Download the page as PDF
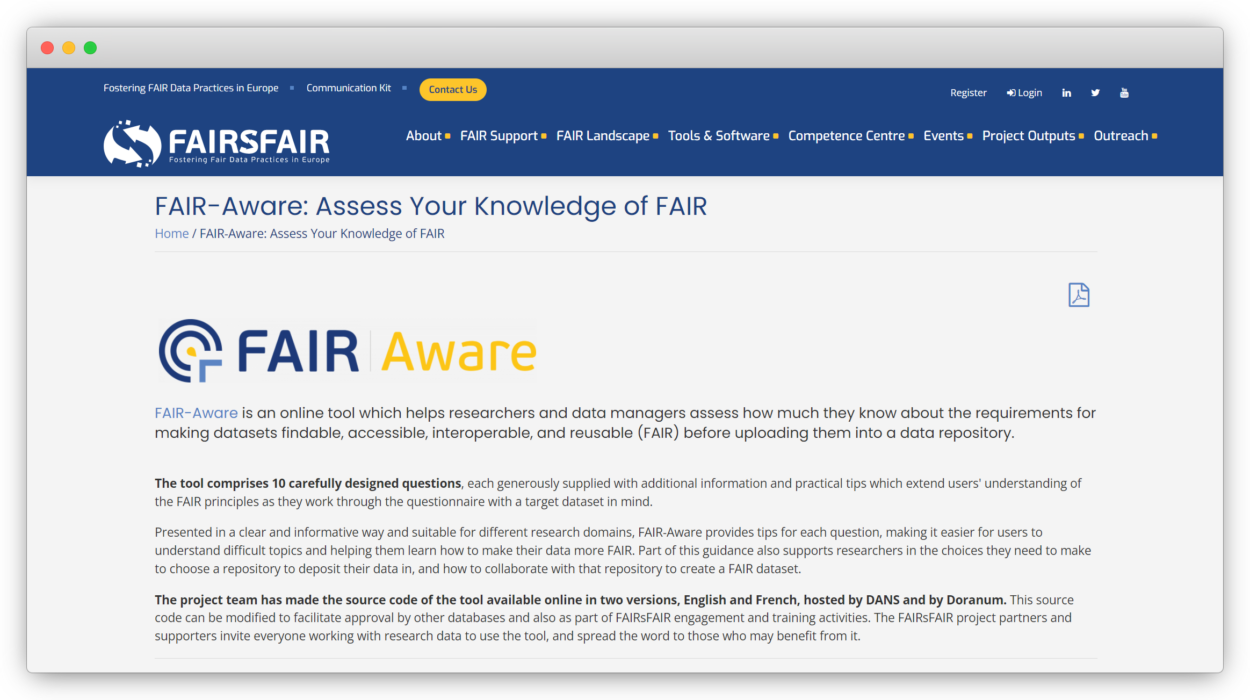The image size is (1250, 700). [x=1078, y=294]
